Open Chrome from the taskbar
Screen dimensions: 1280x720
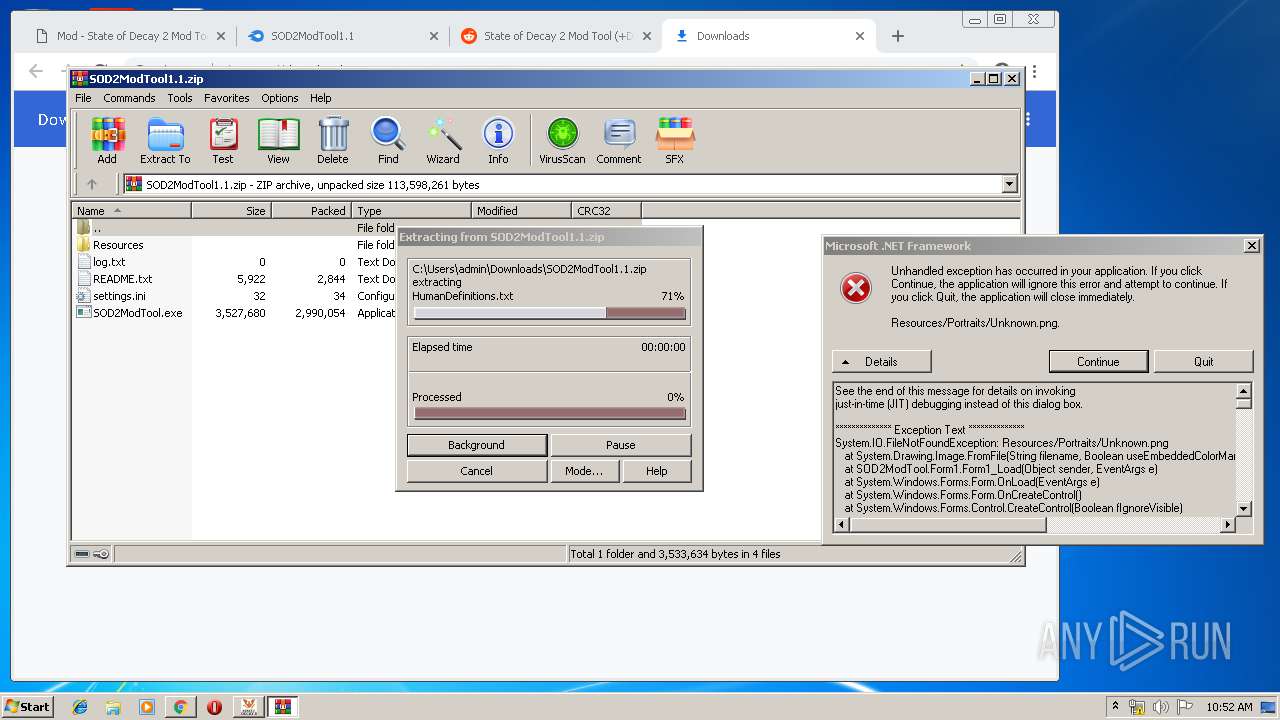click(x=180, y=707)
